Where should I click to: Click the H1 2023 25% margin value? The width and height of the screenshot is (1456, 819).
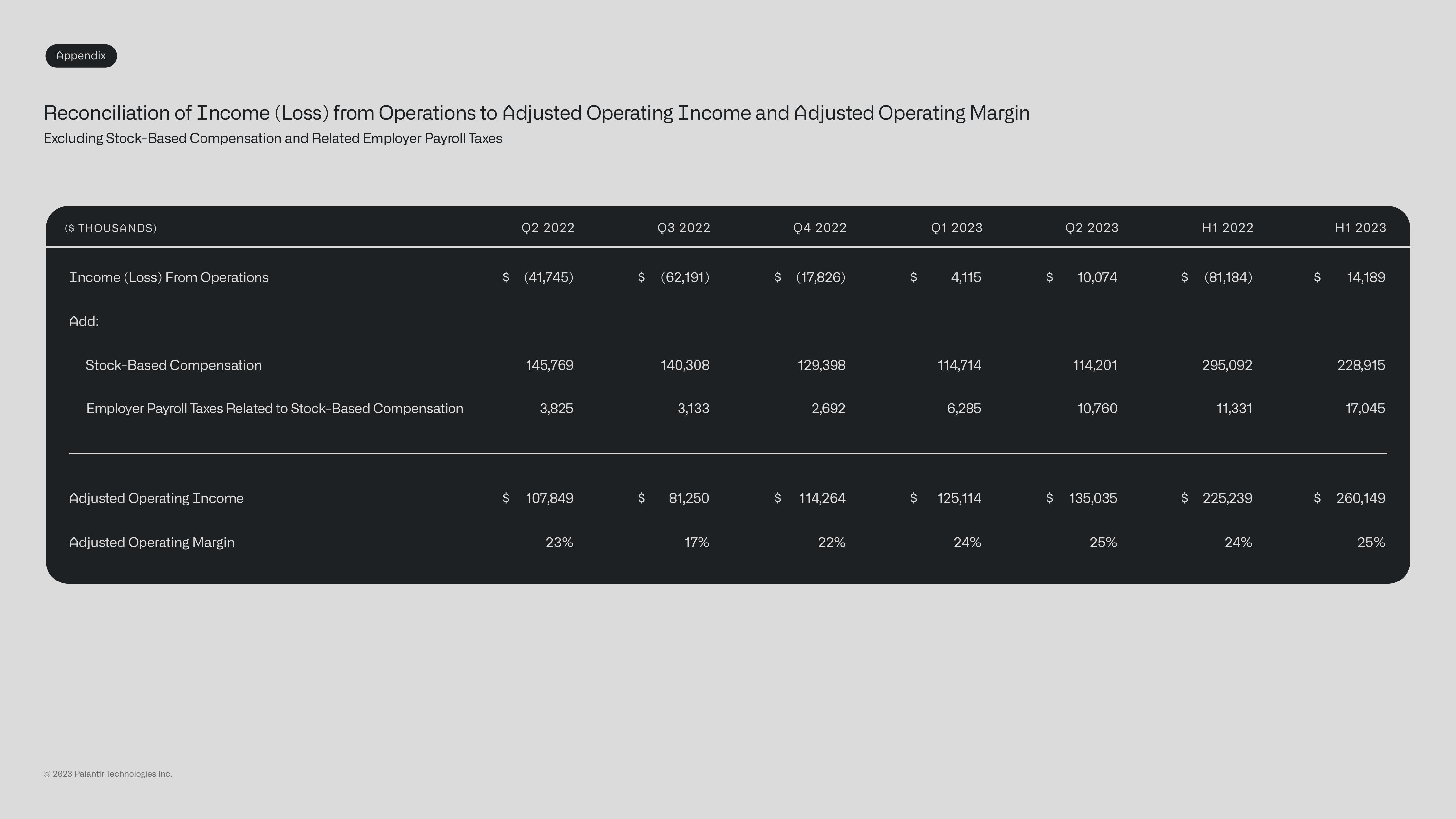(1371, 543)
